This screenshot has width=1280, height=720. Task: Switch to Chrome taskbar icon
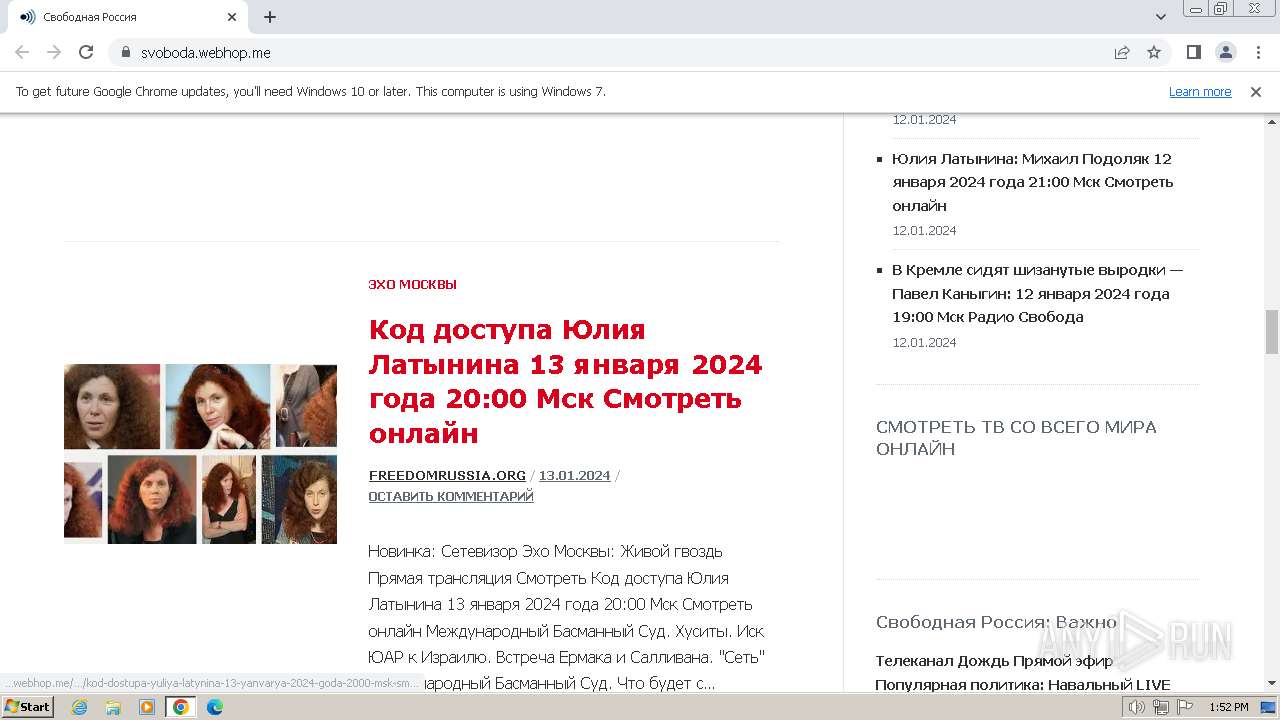[x=181, y=707]
